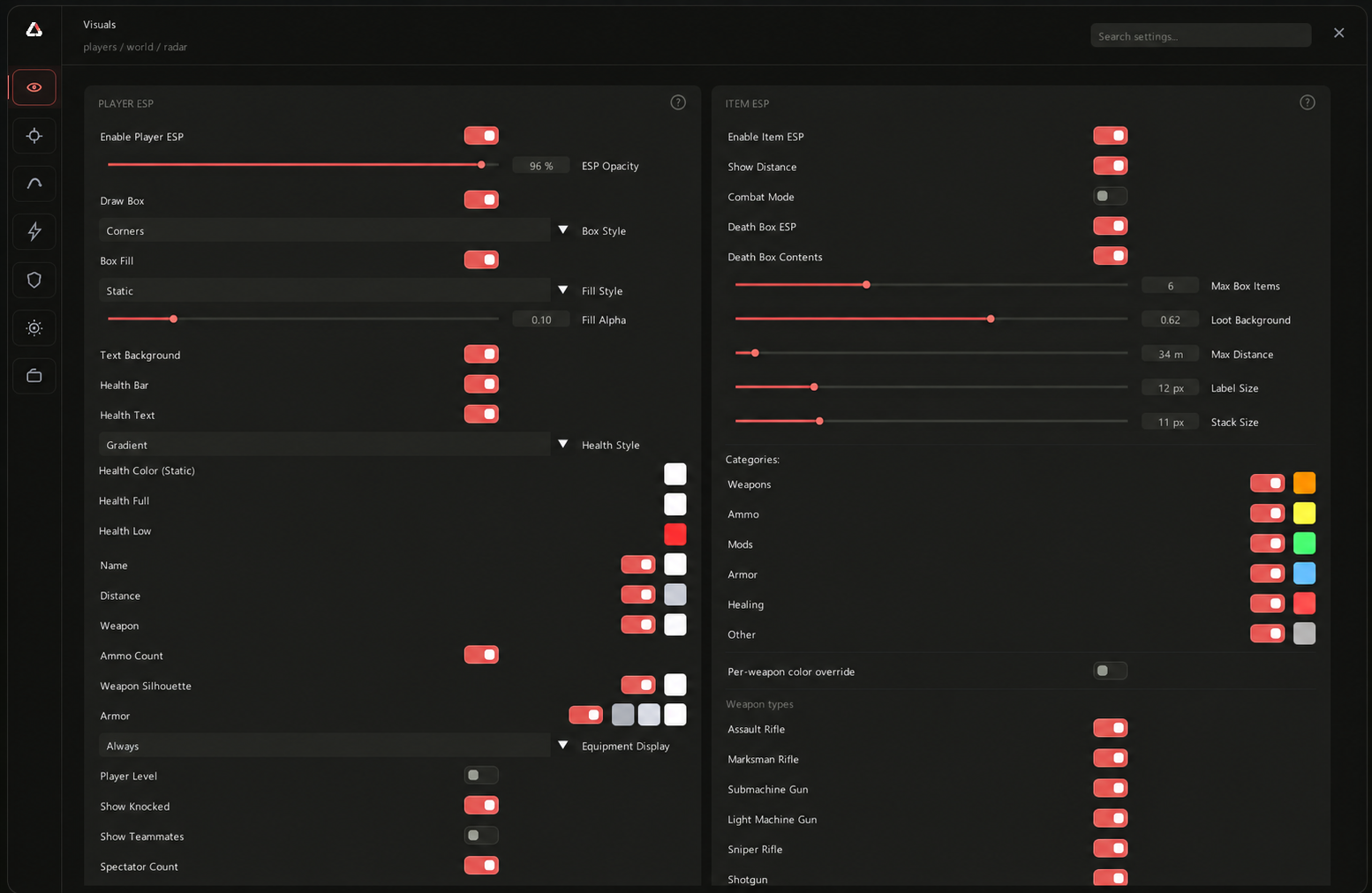The image size is (1372, 893).
Task: Toggle the Healing category switch
Action: (x=1267, y=604)
